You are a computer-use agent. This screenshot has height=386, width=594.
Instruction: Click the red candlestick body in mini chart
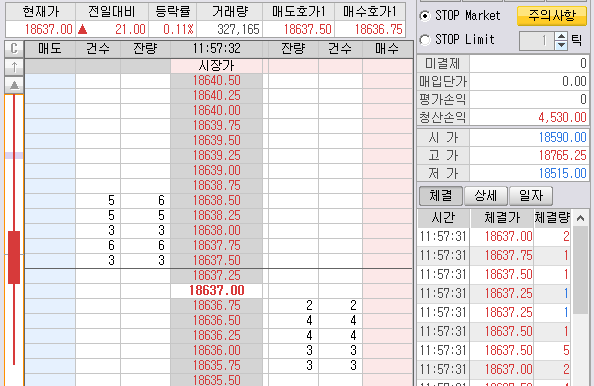coord(14,257)
